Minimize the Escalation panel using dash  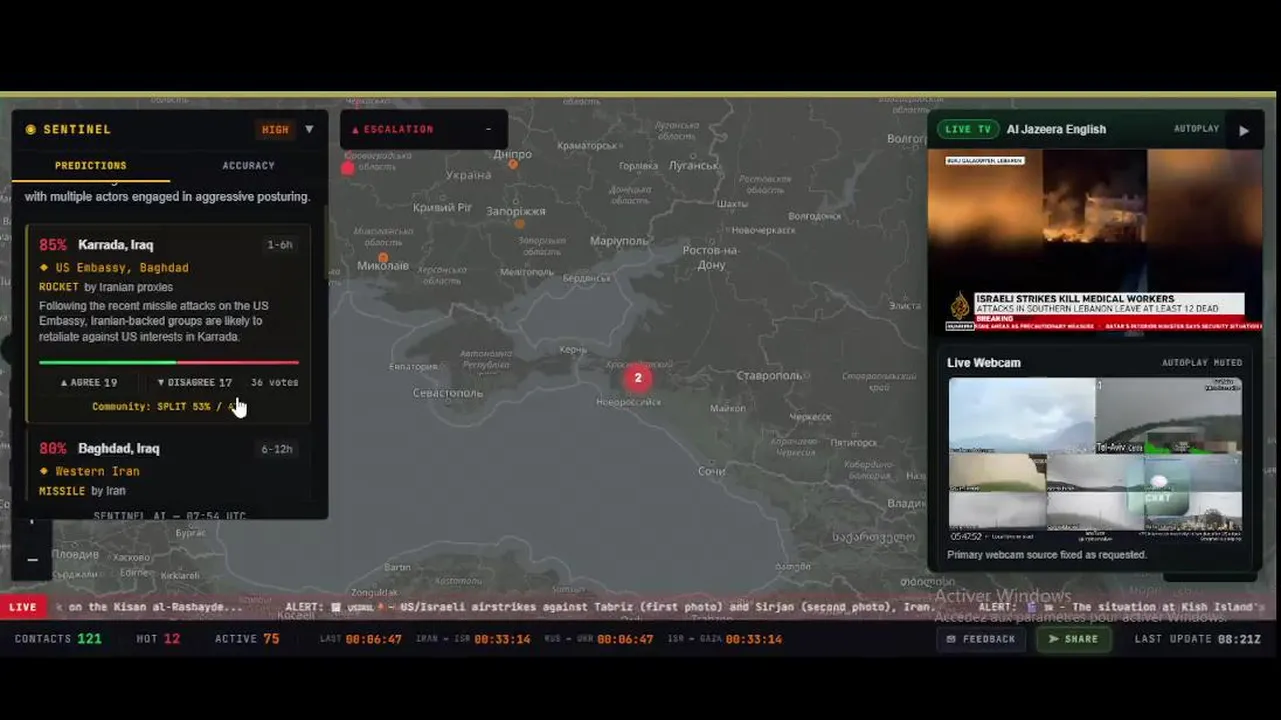(488, 129)
